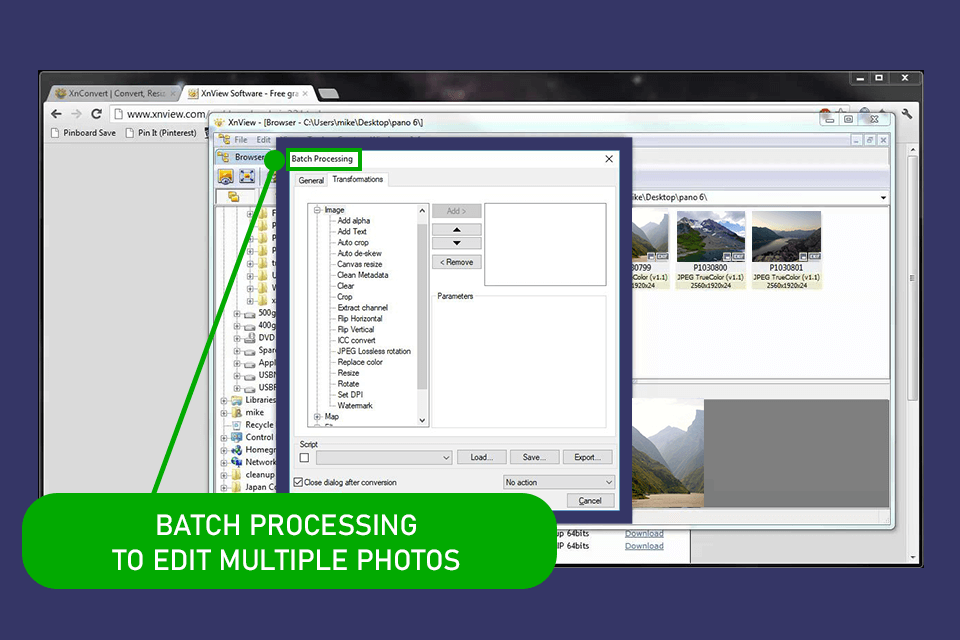960x640 pixels.
Task: Collapse the Image node in transformations tree
Action: tap(317, 210)
